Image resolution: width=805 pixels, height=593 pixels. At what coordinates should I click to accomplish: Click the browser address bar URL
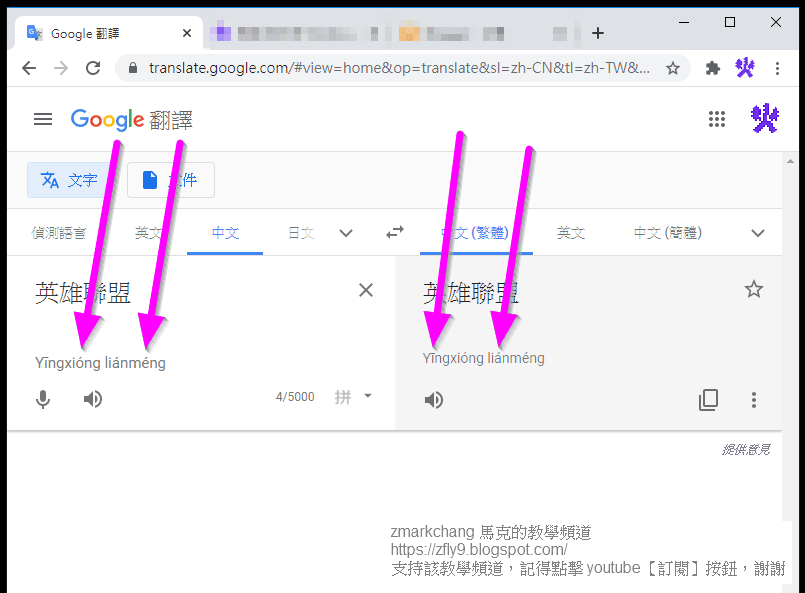coord(399,68)
